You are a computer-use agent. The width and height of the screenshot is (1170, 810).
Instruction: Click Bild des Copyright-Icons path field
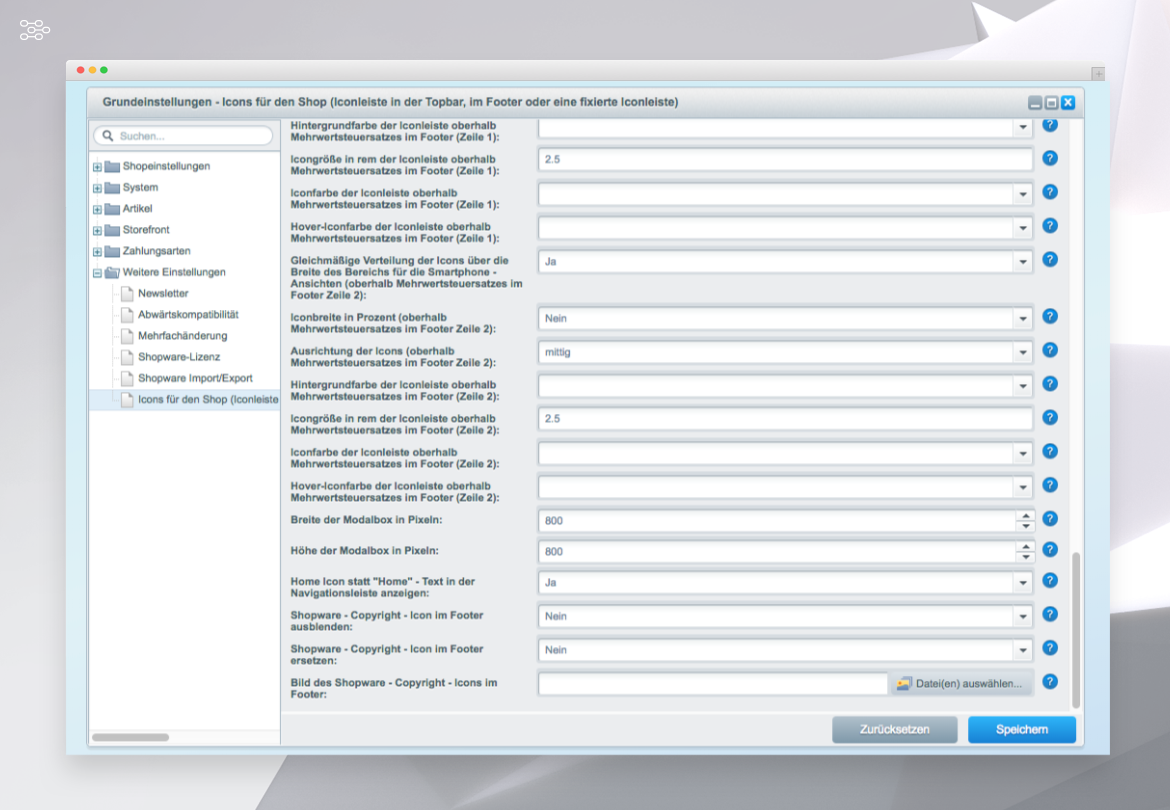point(713,683)
